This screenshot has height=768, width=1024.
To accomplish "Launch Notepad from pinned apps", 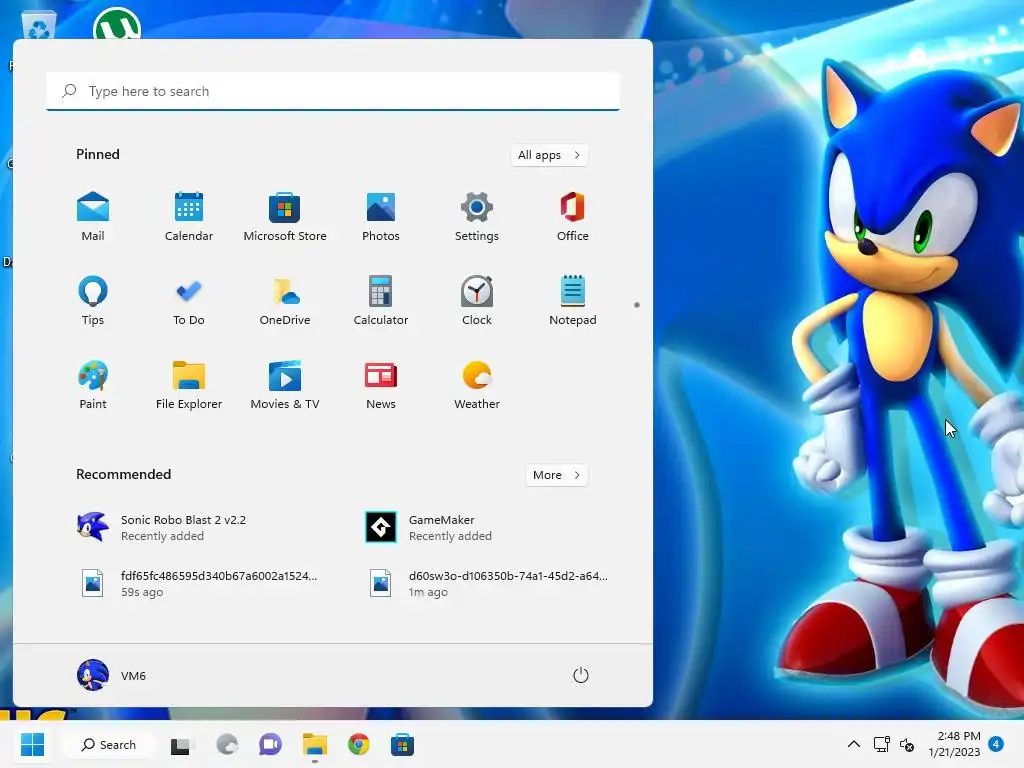I will point(573,300).
